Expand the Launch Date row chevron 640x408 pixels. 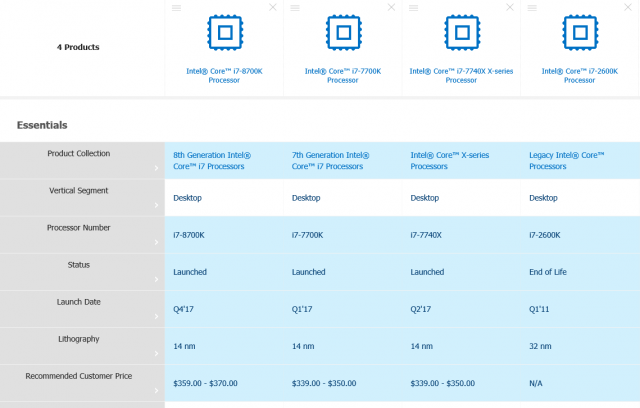click(x=156, y=317)
